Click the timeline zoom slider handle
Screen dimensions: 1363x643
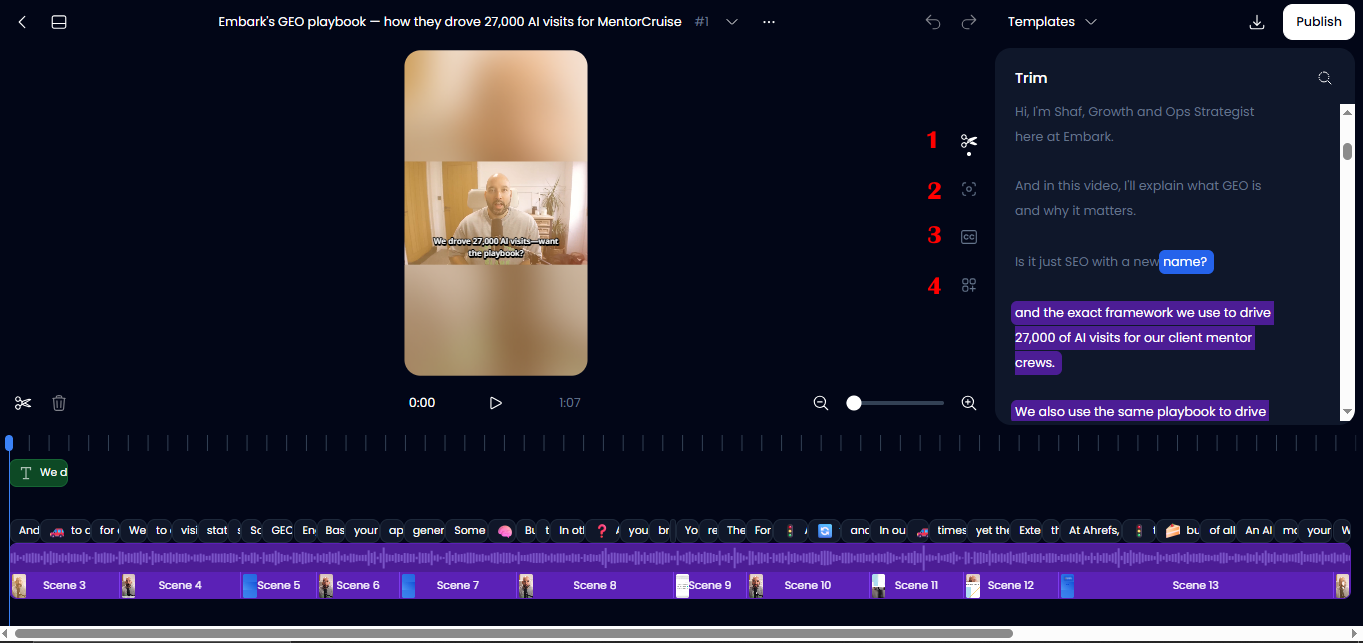854,403
